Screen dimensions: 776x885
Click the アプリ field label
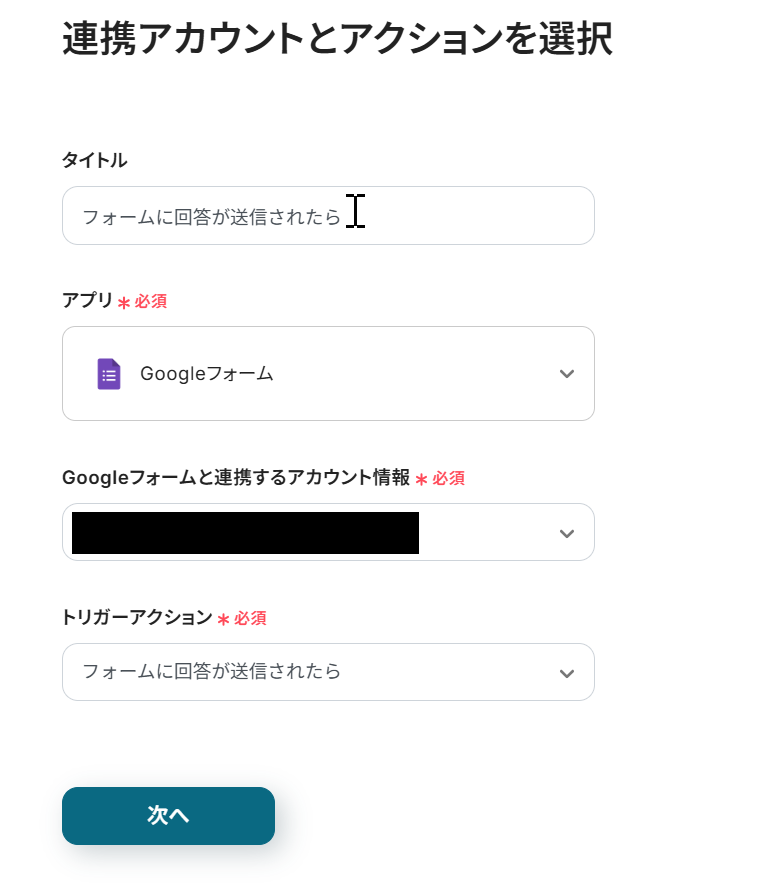[87, 300]
